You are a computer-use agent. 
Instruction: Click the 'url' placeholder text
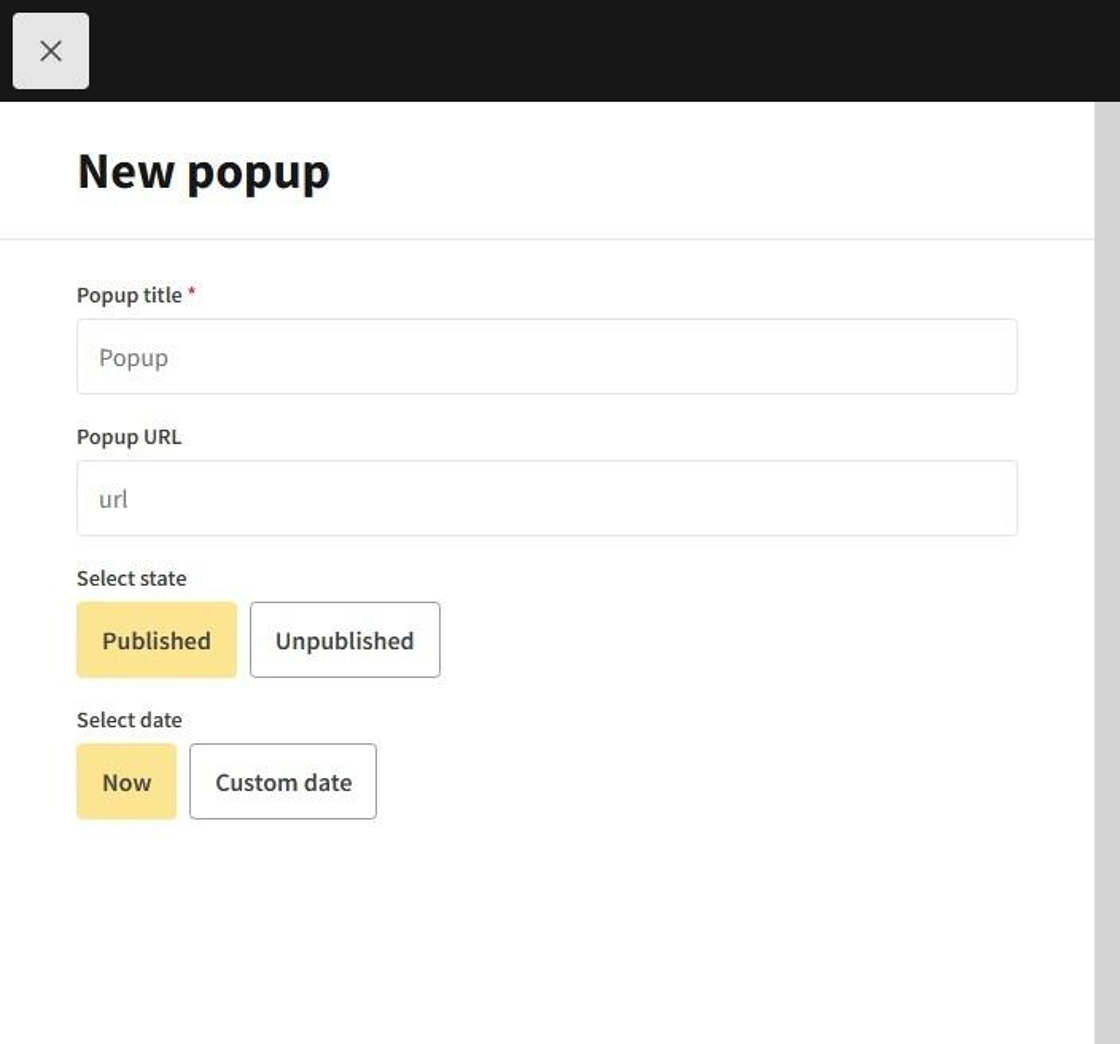[x=113, y=499]
